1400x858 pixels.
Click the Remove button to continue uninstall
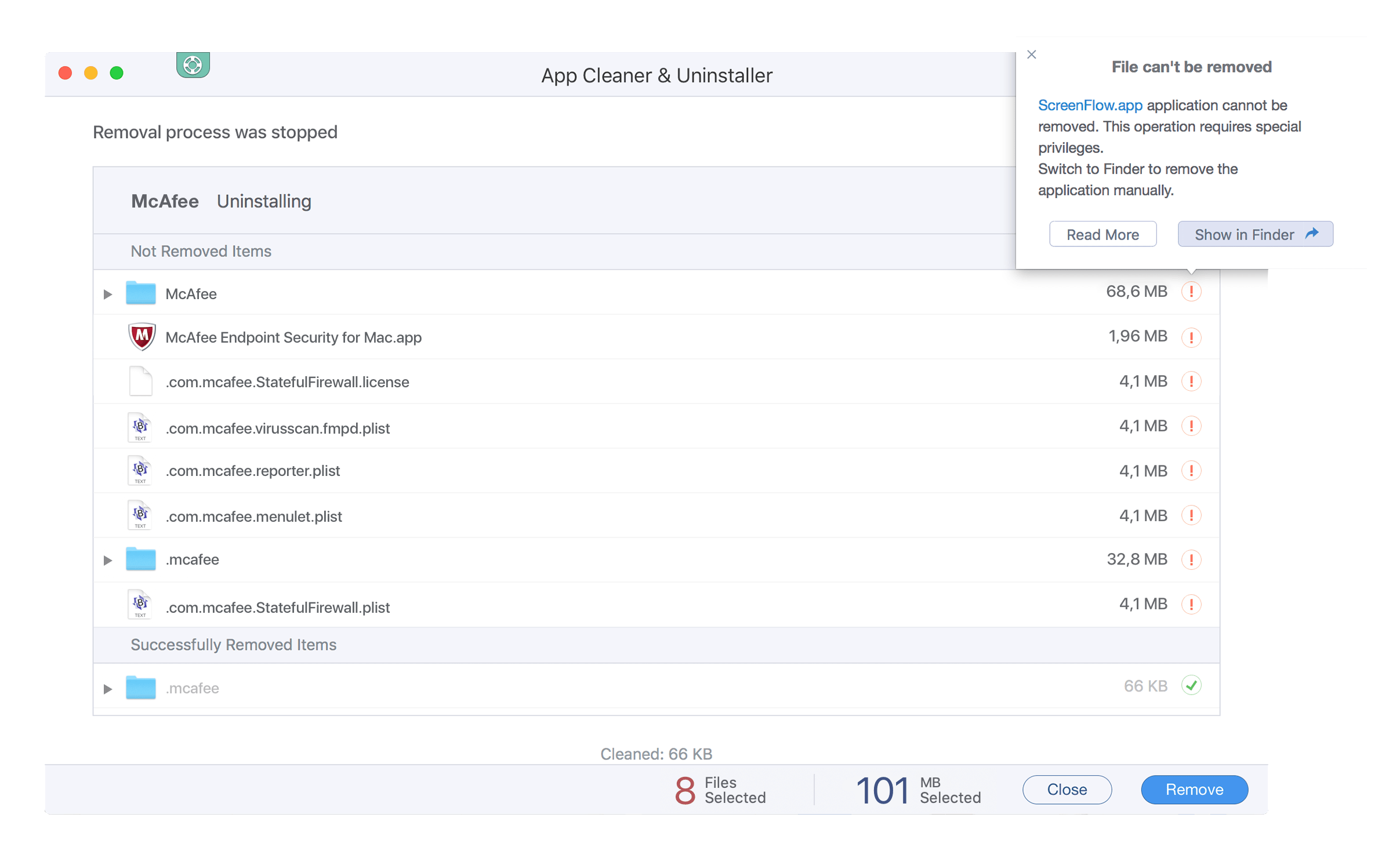tap(1193, 788)
